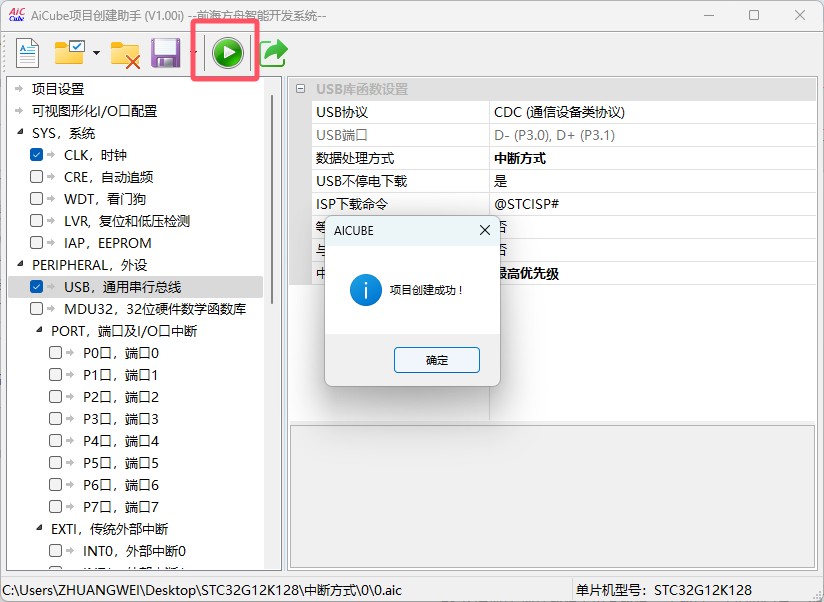Image resolution: width=824 pixels, height=602 pixels.
Task: Click the purple save floppy icon
Action: [x=166, y=53]
